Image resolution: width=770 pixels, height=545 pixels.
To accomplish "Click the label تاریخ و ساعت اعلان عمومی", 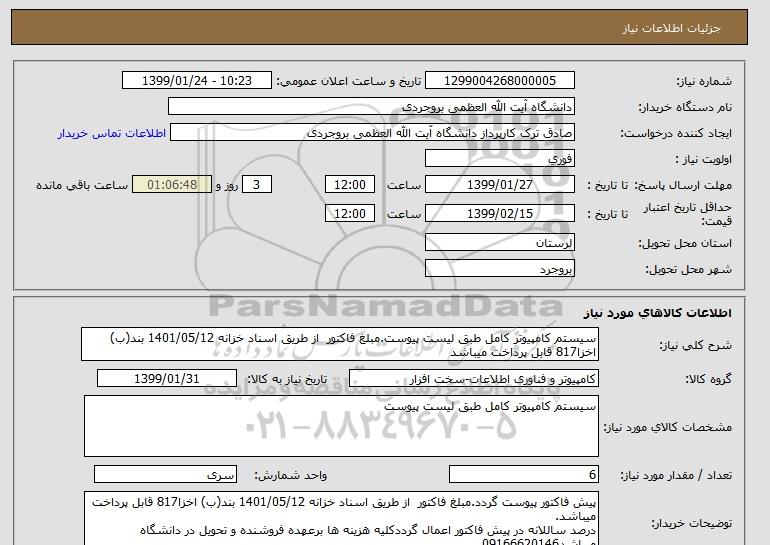I will pos(349,82).
